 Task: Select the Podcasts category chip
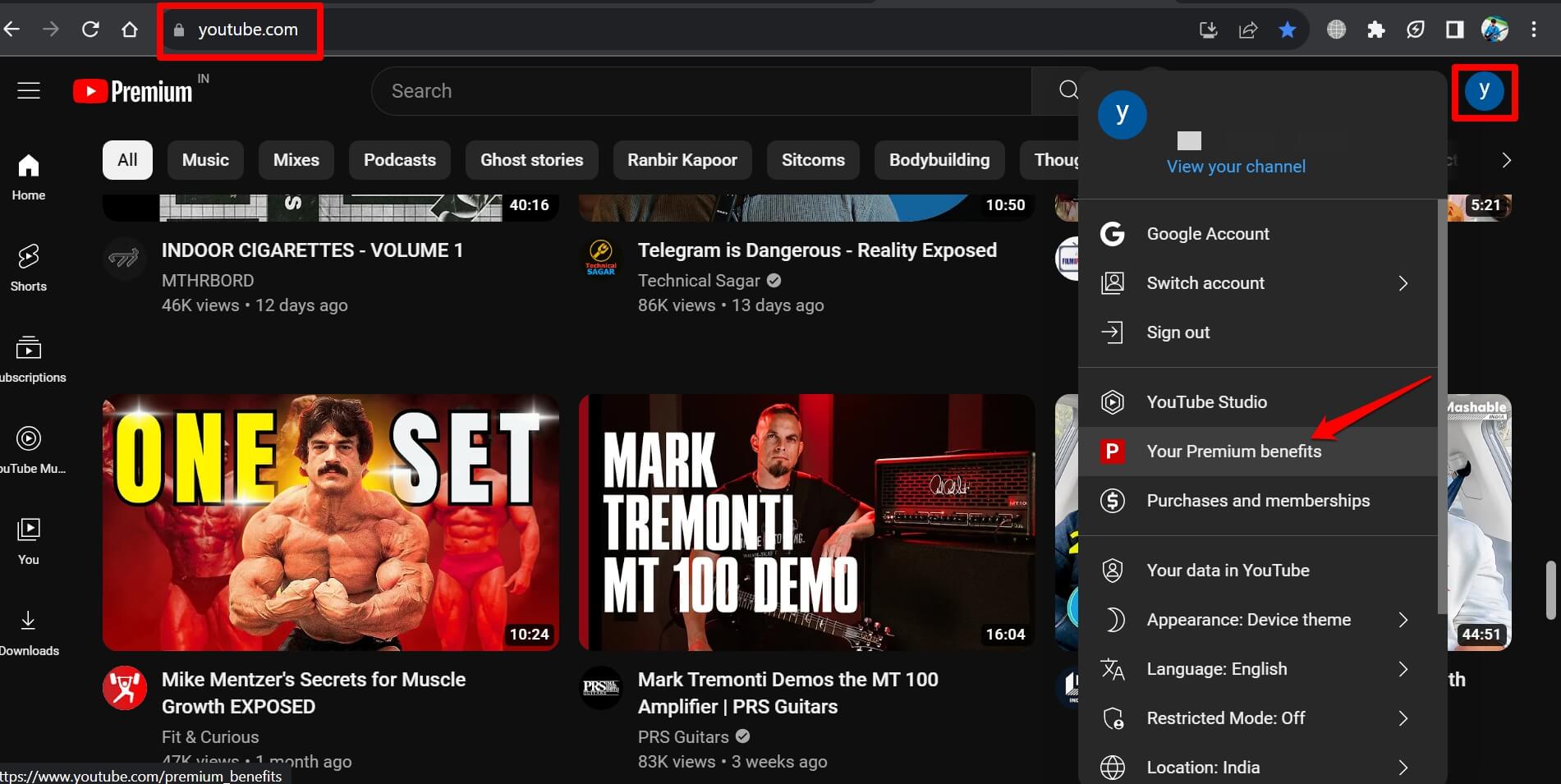coord(400,160)
